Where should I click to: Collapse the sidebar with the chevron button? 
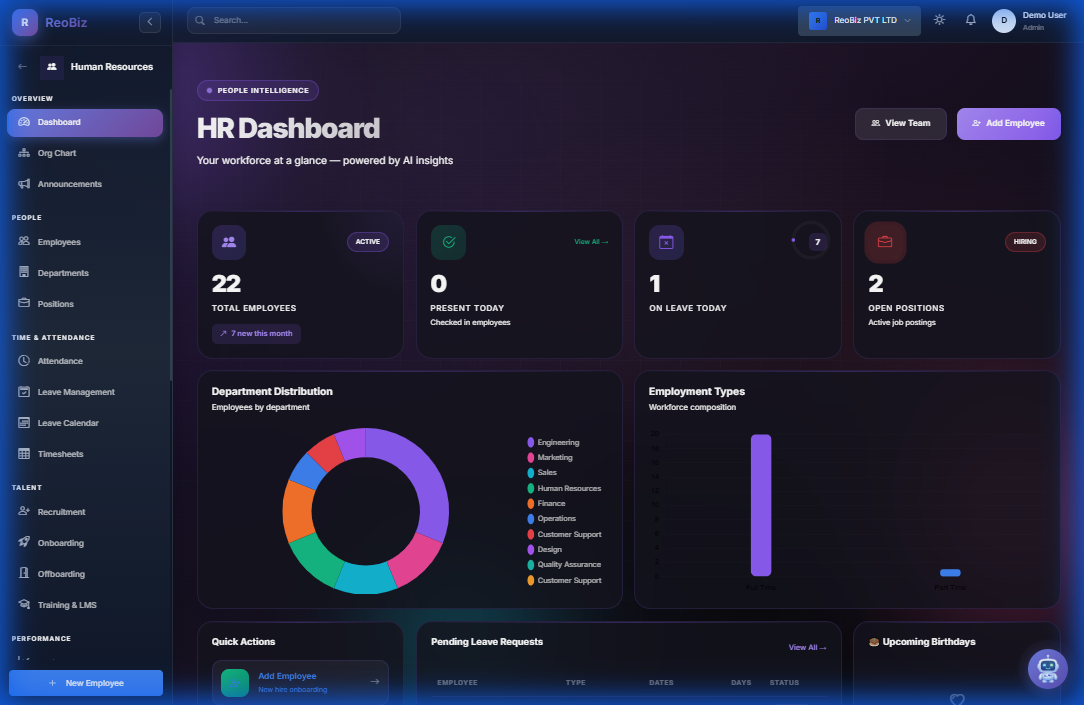149,21
